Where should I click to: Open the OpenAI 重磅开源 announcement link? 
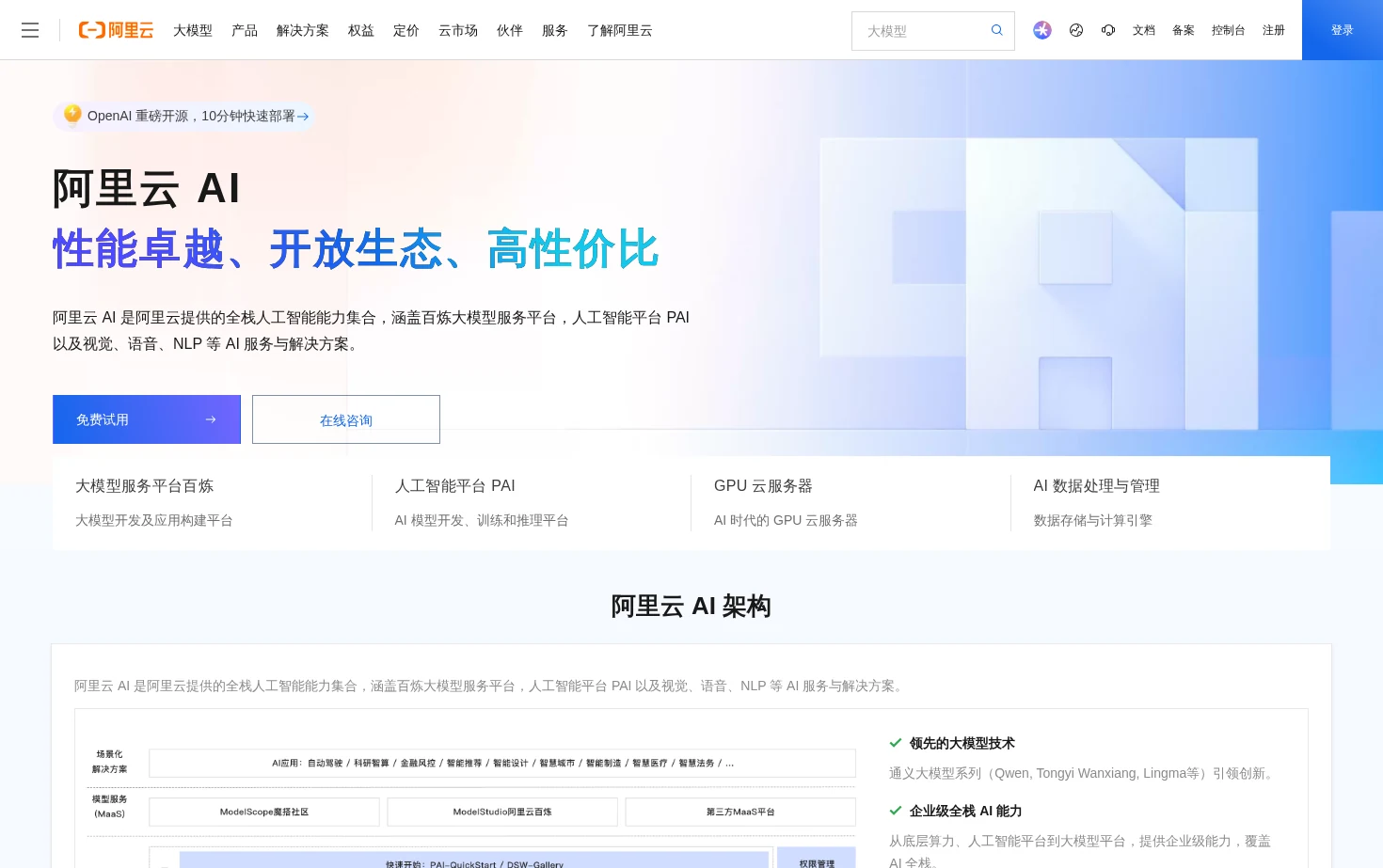tap(183, 116)
